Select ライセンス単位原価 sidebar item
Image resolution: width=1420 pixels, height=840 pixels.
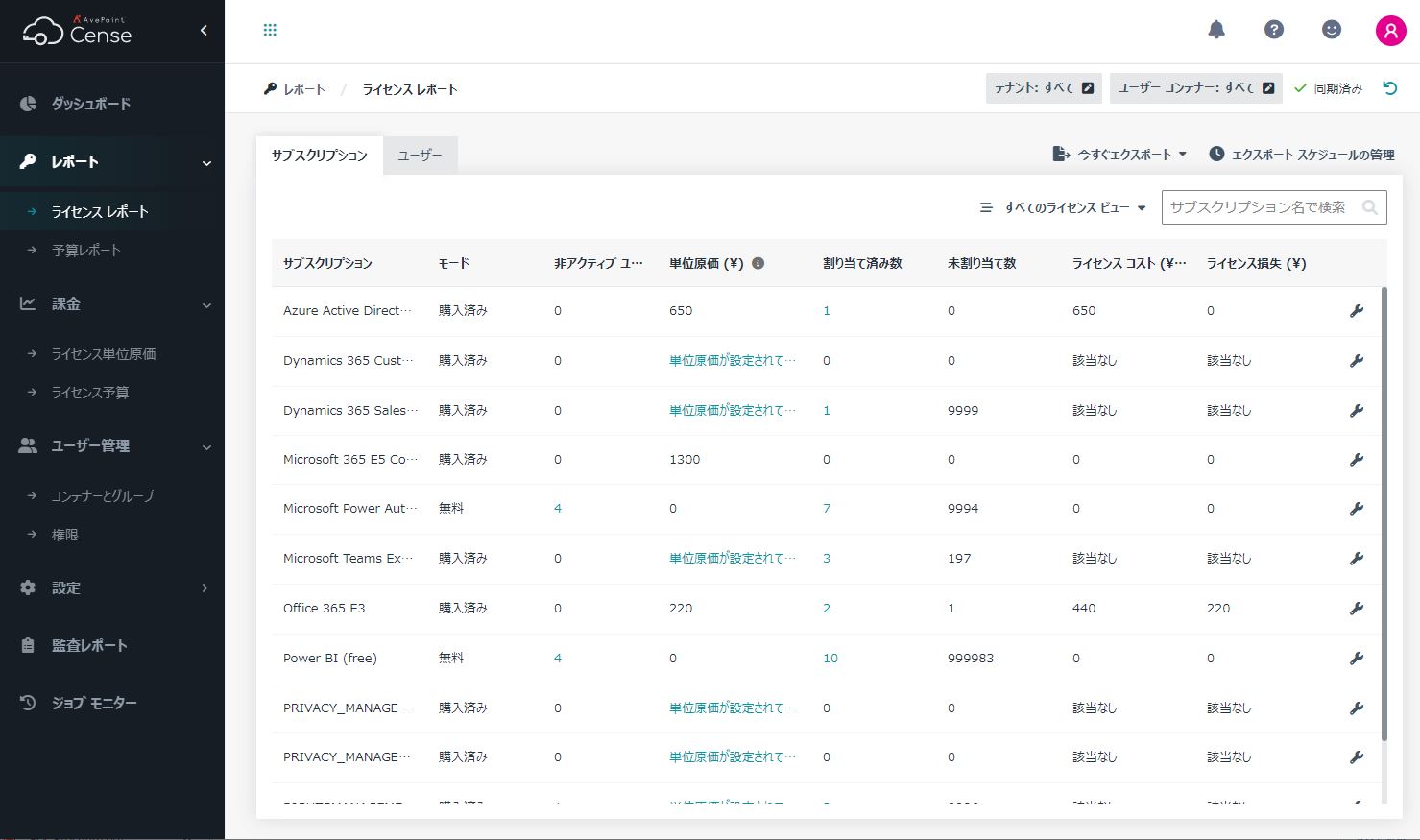(x=104, y=353)
